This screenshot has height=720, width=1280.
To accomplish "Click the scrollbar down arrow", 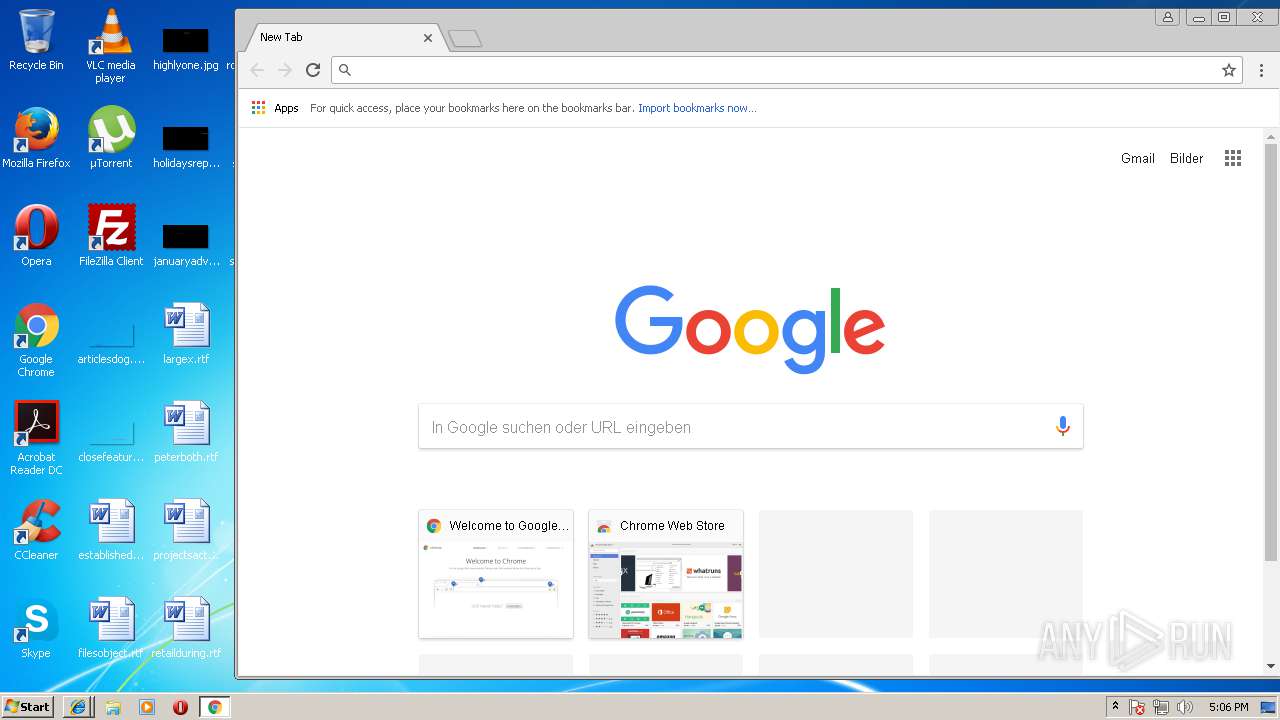I will click(1271, 666).
